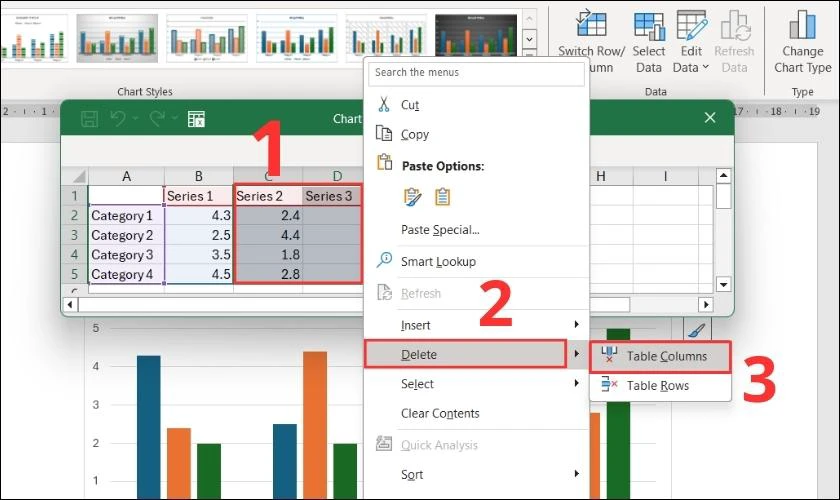Click the Search the menus field

tap(476, 73)
